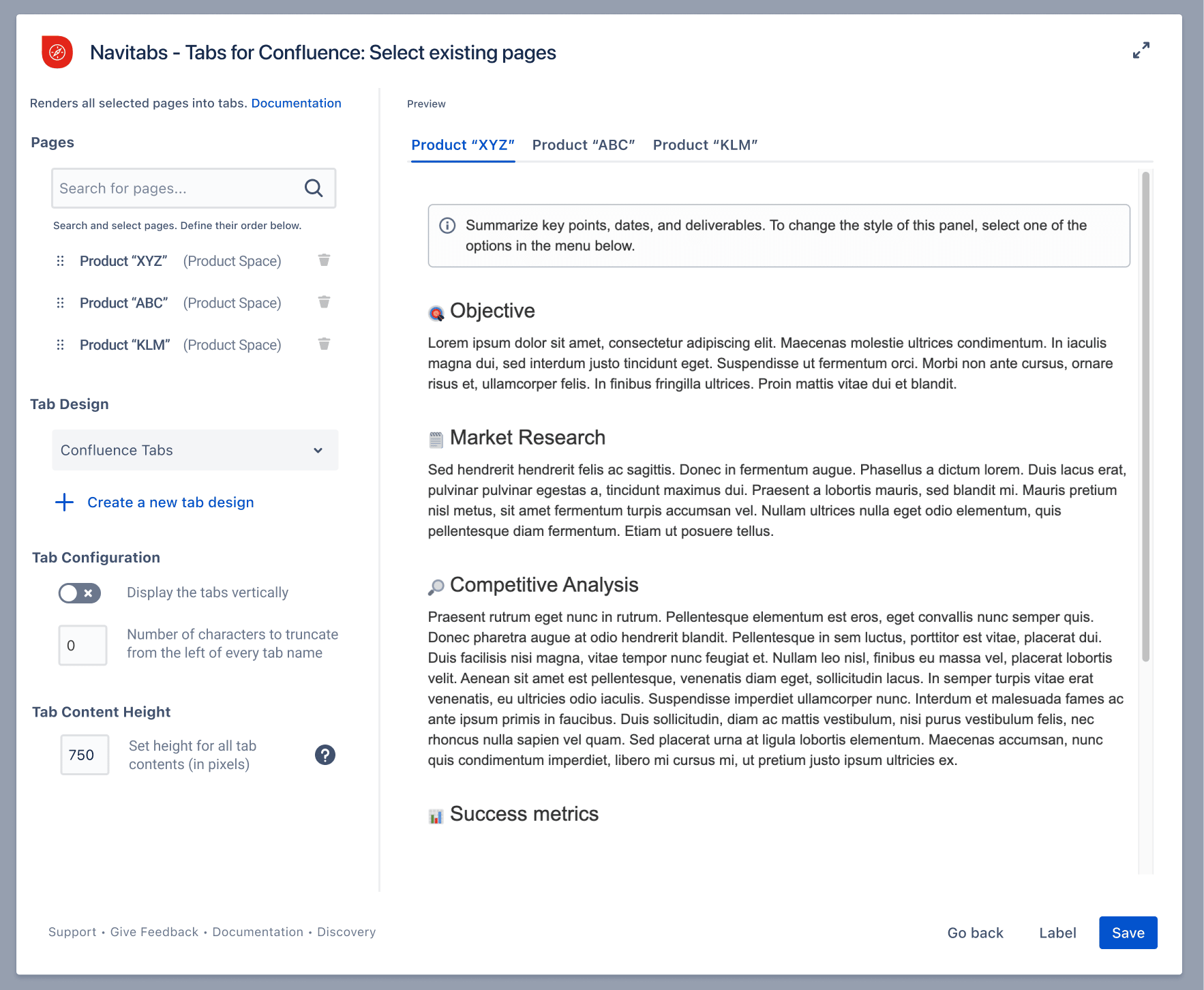
Task: Open the Tab Content Height help icon
Action: [325, 754]
